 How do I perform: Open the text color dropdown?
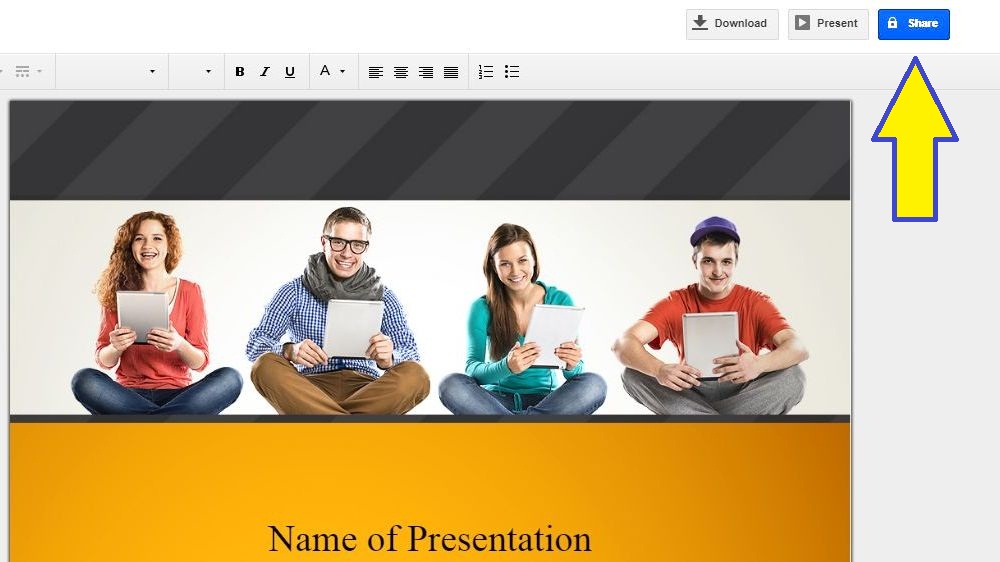pos(332,71)
